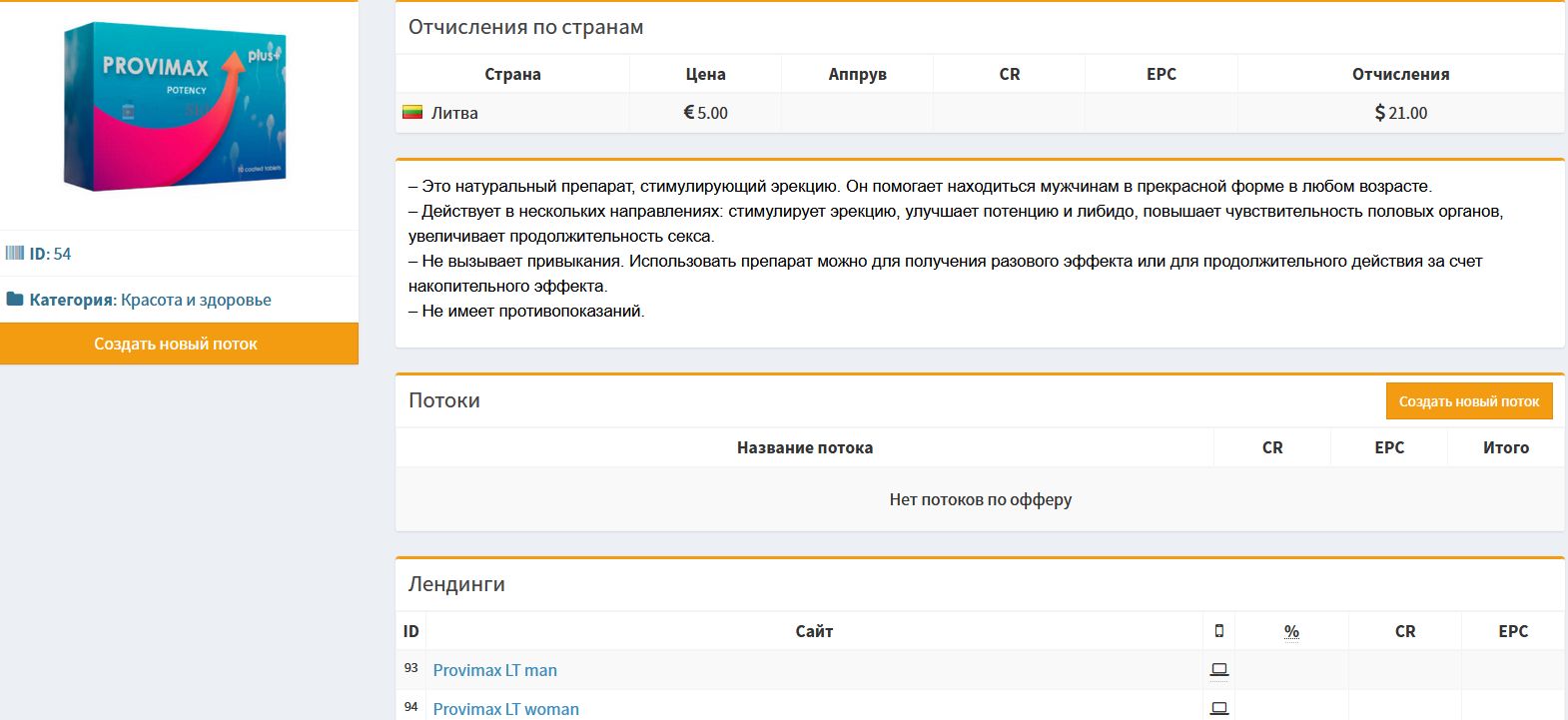Click the Лендинги panel heading
Screen dimensions: 1568x720
[456, 584]
